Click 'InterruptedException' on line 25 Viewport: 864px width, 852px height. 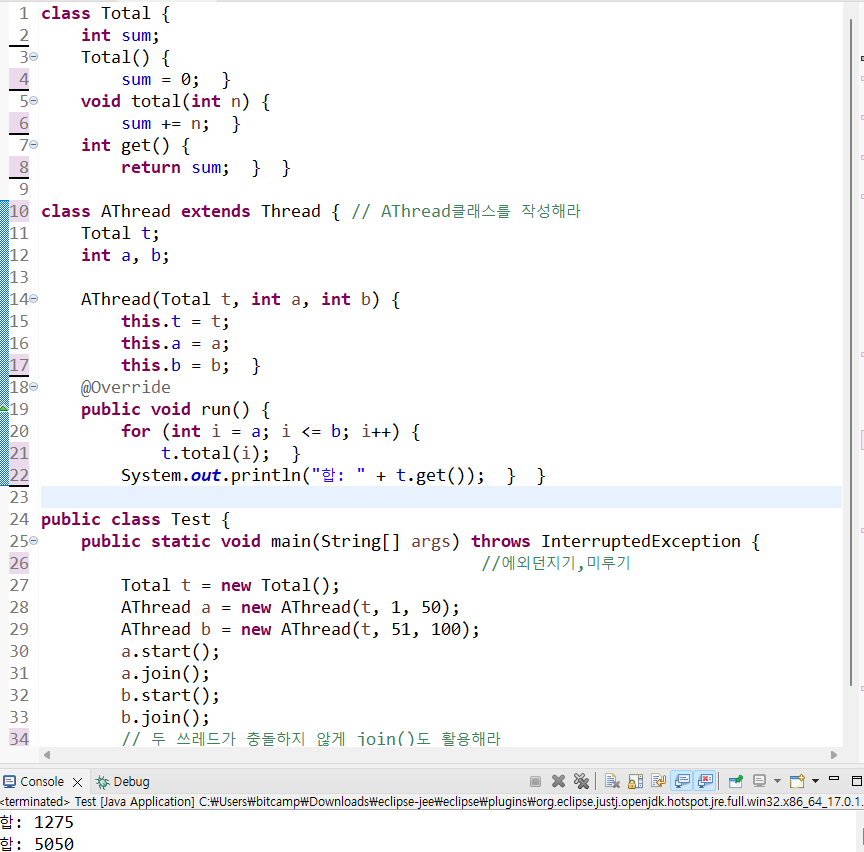(x=641, y=541)
